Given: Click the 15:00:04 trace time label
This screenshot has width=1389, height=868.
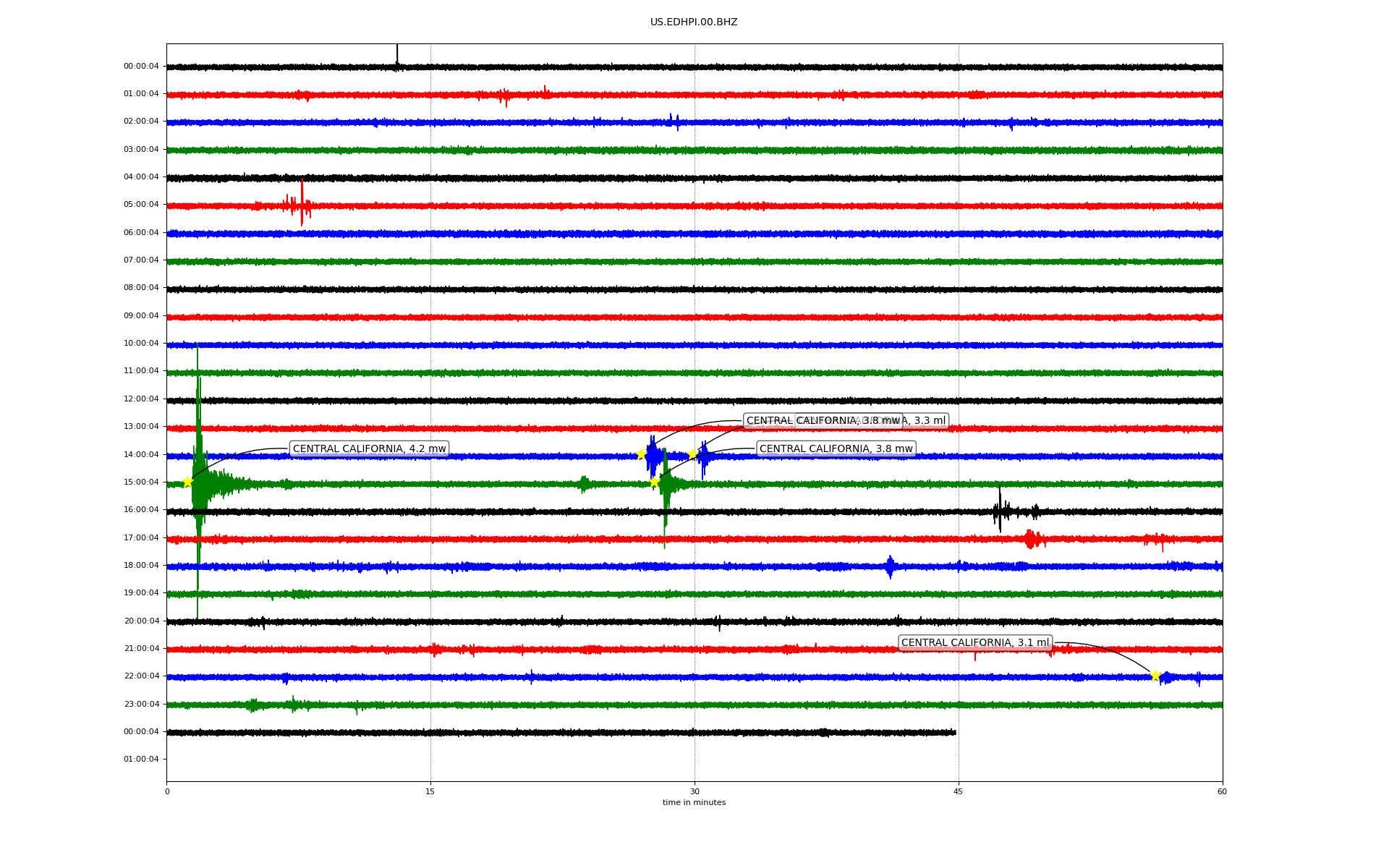Looking at the screenshot, I should (x=141, y=482).
